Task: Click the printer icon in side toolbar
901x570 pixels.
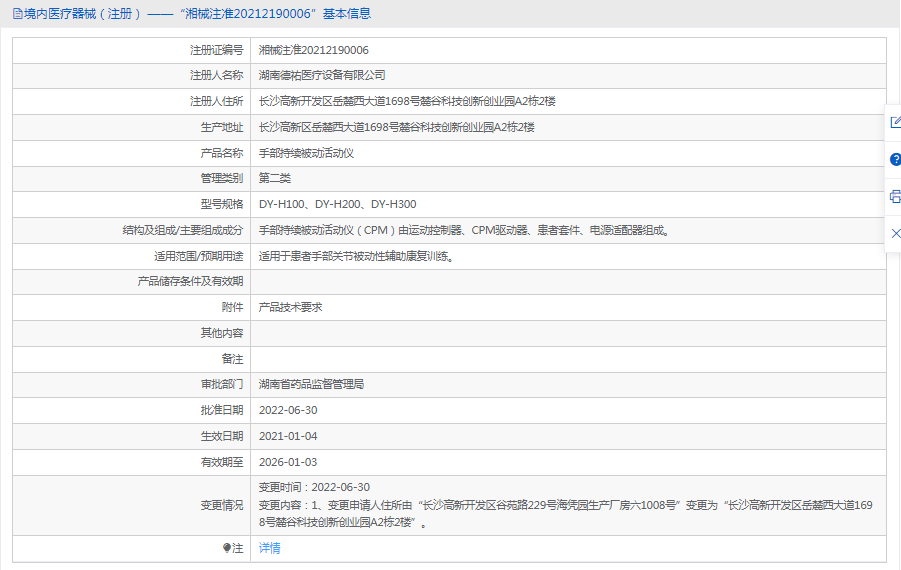Action: tap(895, 196)
